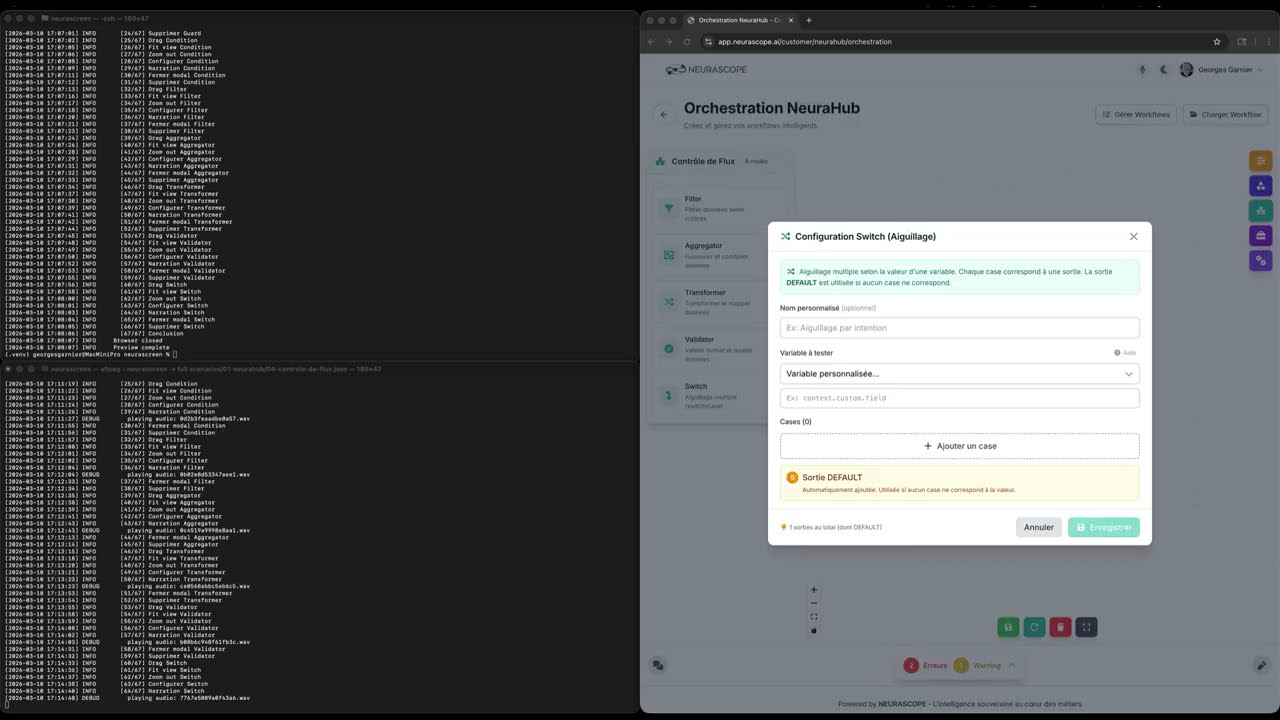Zoom in on the canvas
This screenshot has width=1280, height=720.
click(x=814, y=590)
